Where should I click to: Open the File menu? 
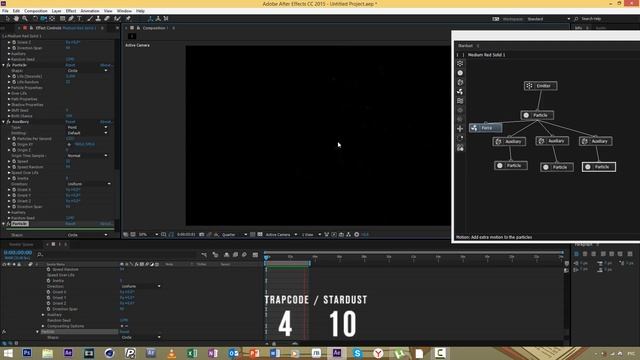5,11
